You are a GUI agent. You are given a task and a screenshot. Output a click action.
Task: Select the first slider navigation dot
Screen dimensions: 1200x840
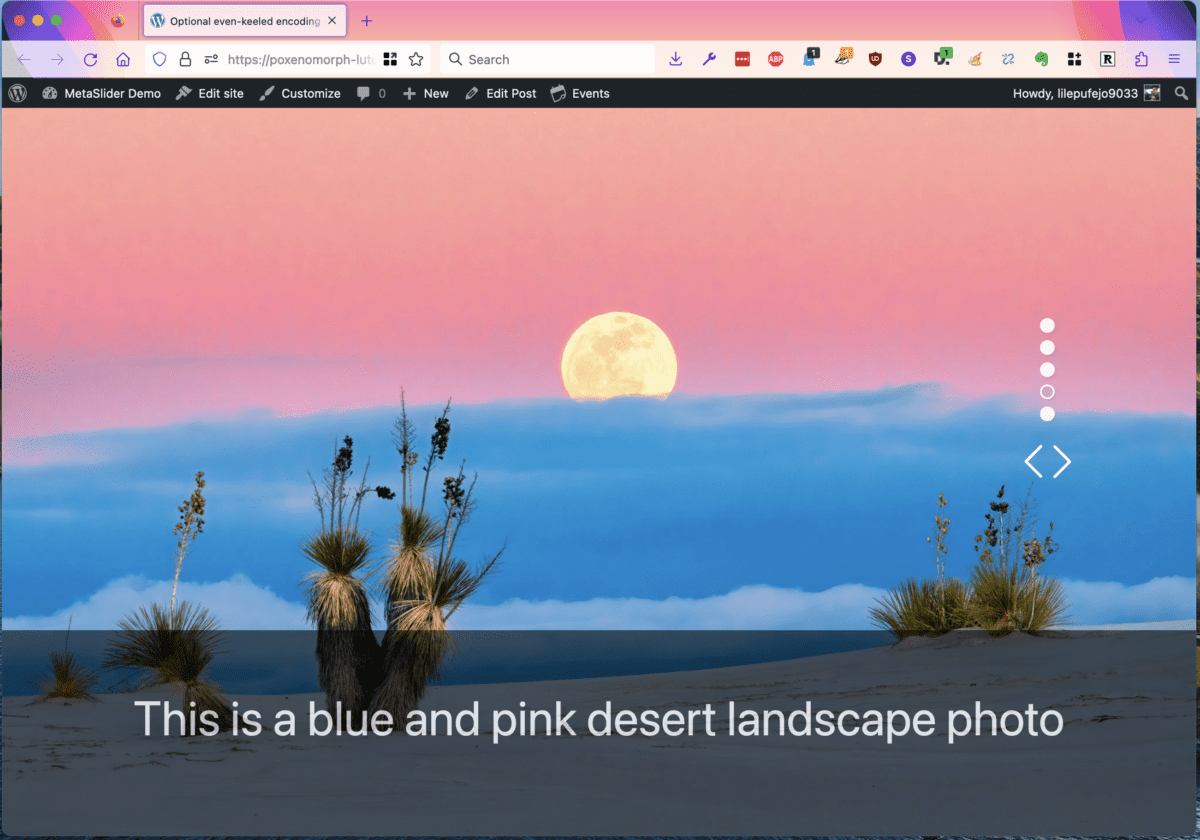click(x=1047, y=325)
